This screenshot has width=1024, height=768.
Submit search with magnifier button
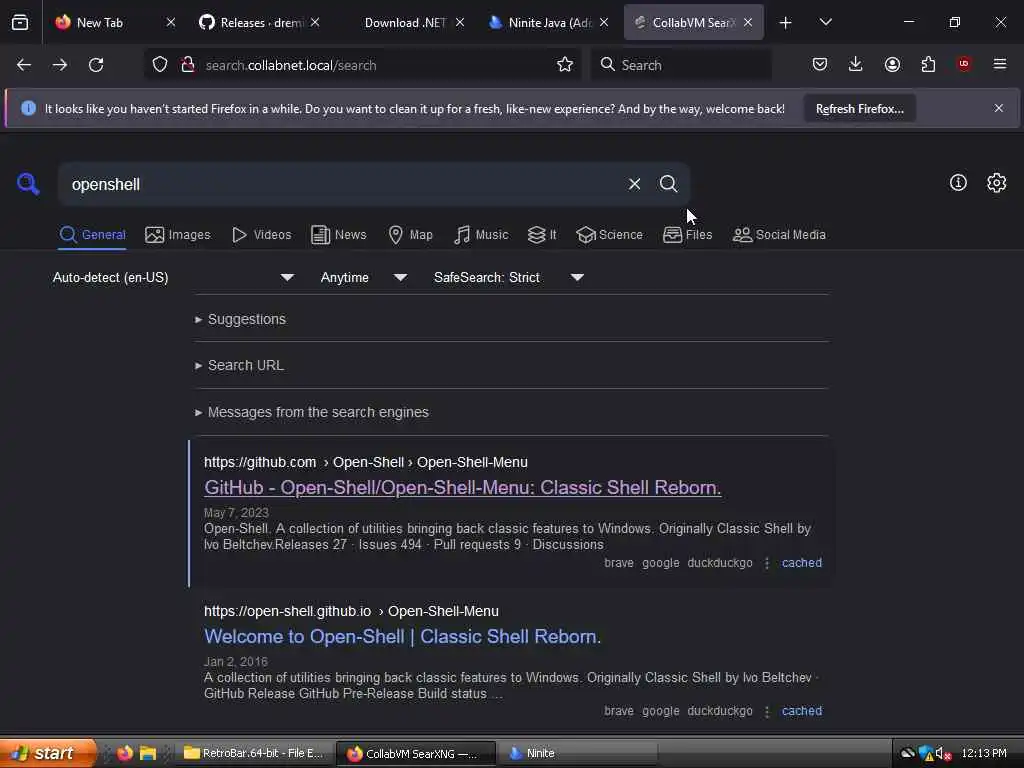coord(668,184)
